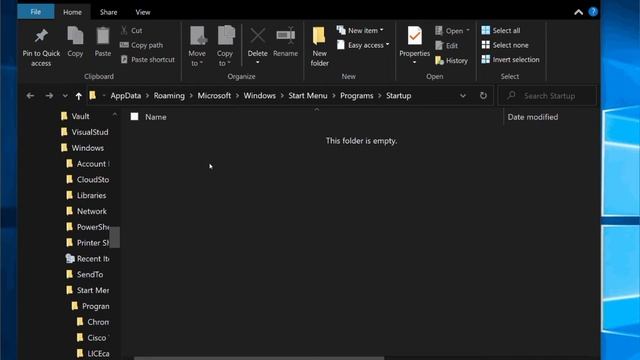Expand the address bar history dropdown
The width and height of the screenshot is (640, 360).
click(463, 96)
